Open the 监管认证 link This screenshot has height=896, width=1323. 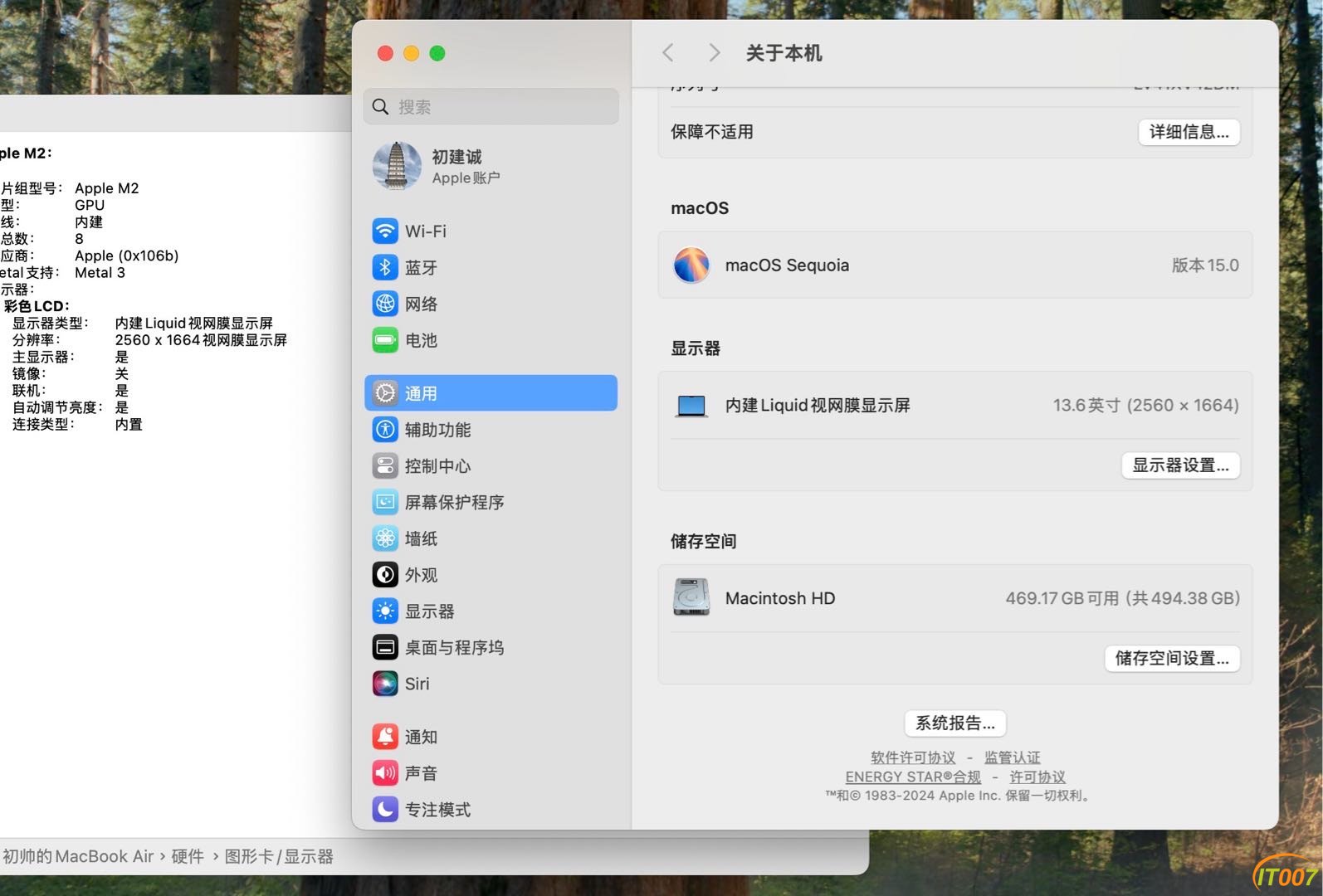[x=1012, y=757]
